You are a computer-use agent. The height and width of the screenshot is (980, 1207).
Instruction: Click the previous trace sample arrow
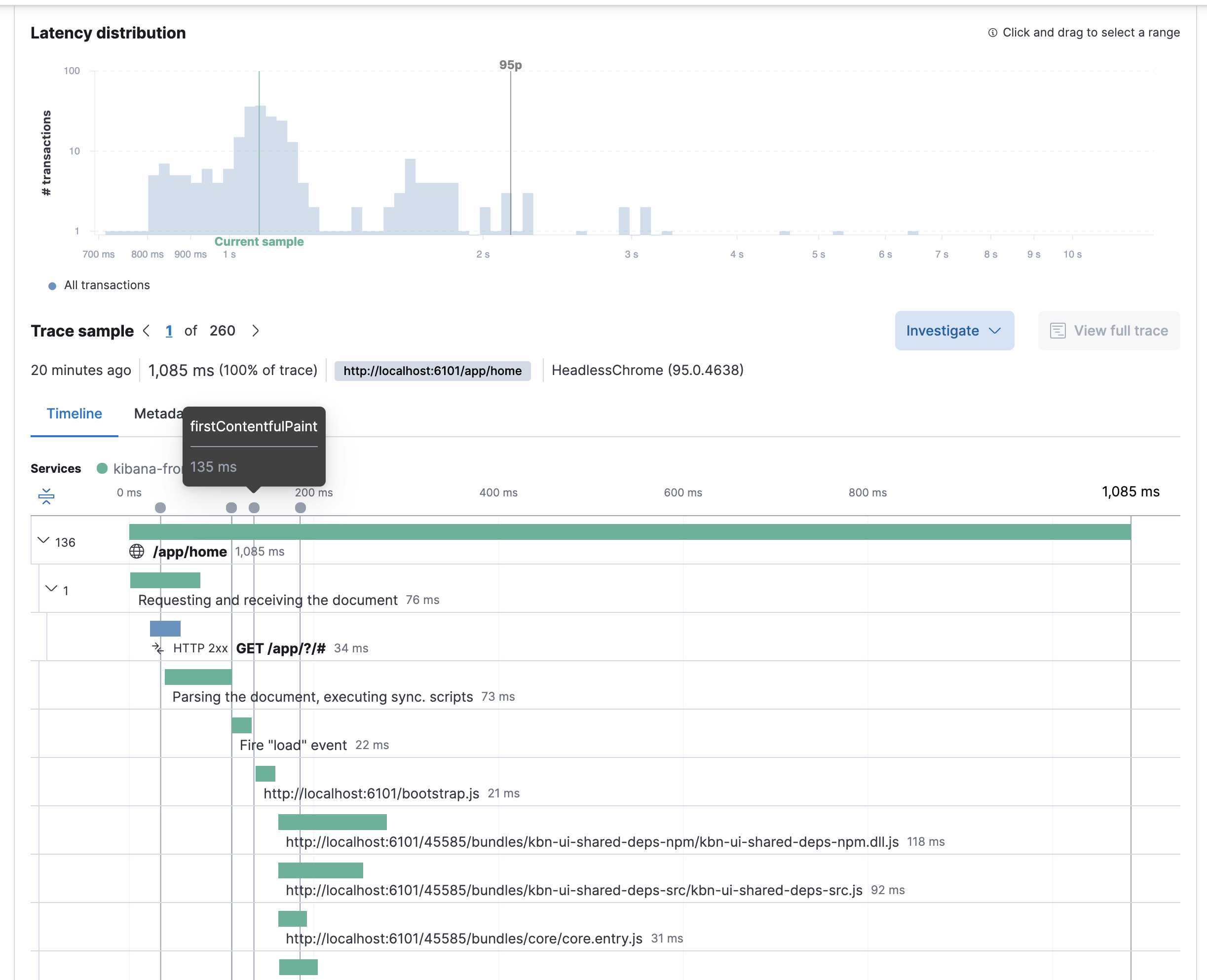tap(146, 331)
